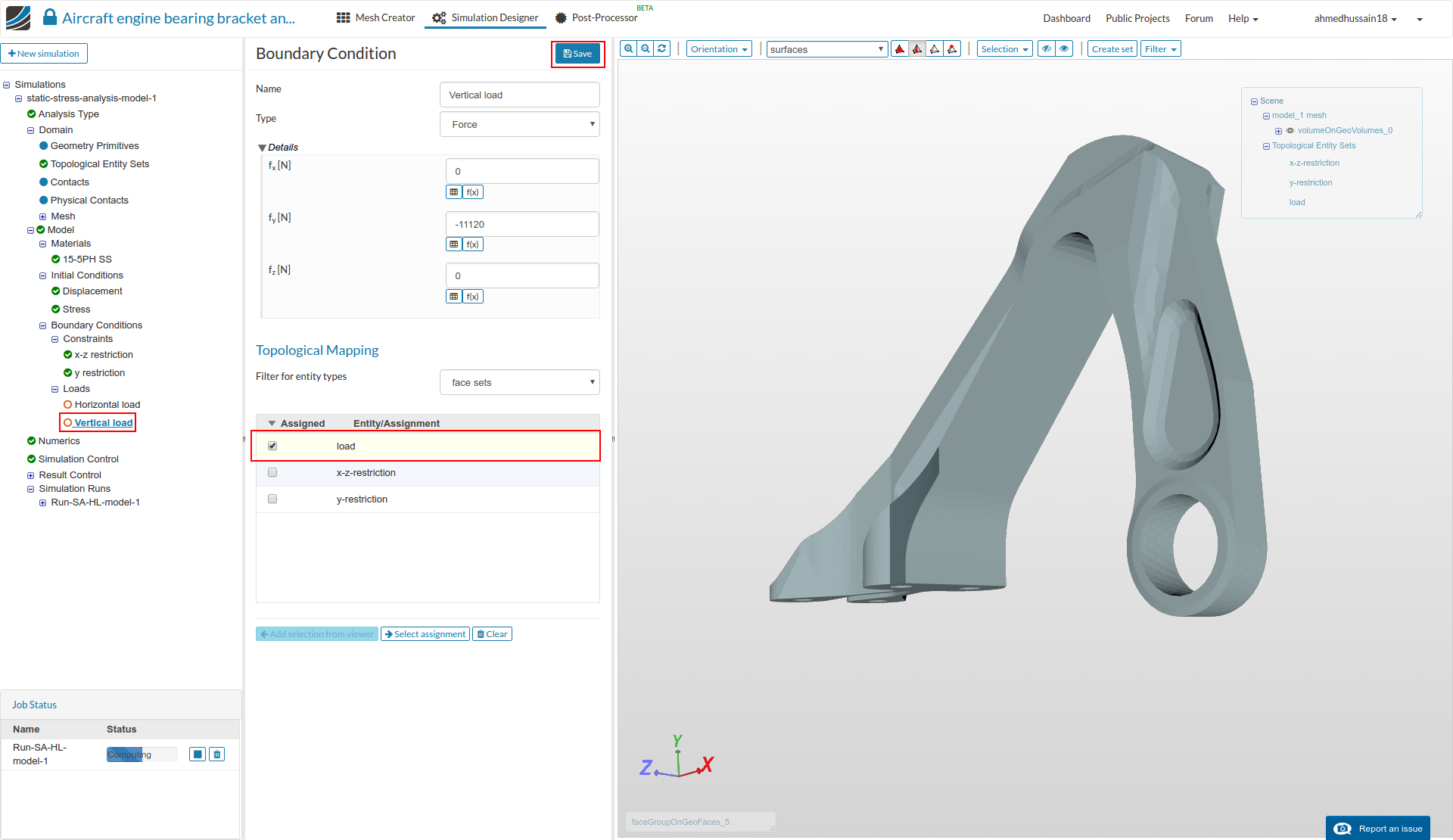
Task: Open the Post-Processor tab
Action: click(x=596, y=18)
